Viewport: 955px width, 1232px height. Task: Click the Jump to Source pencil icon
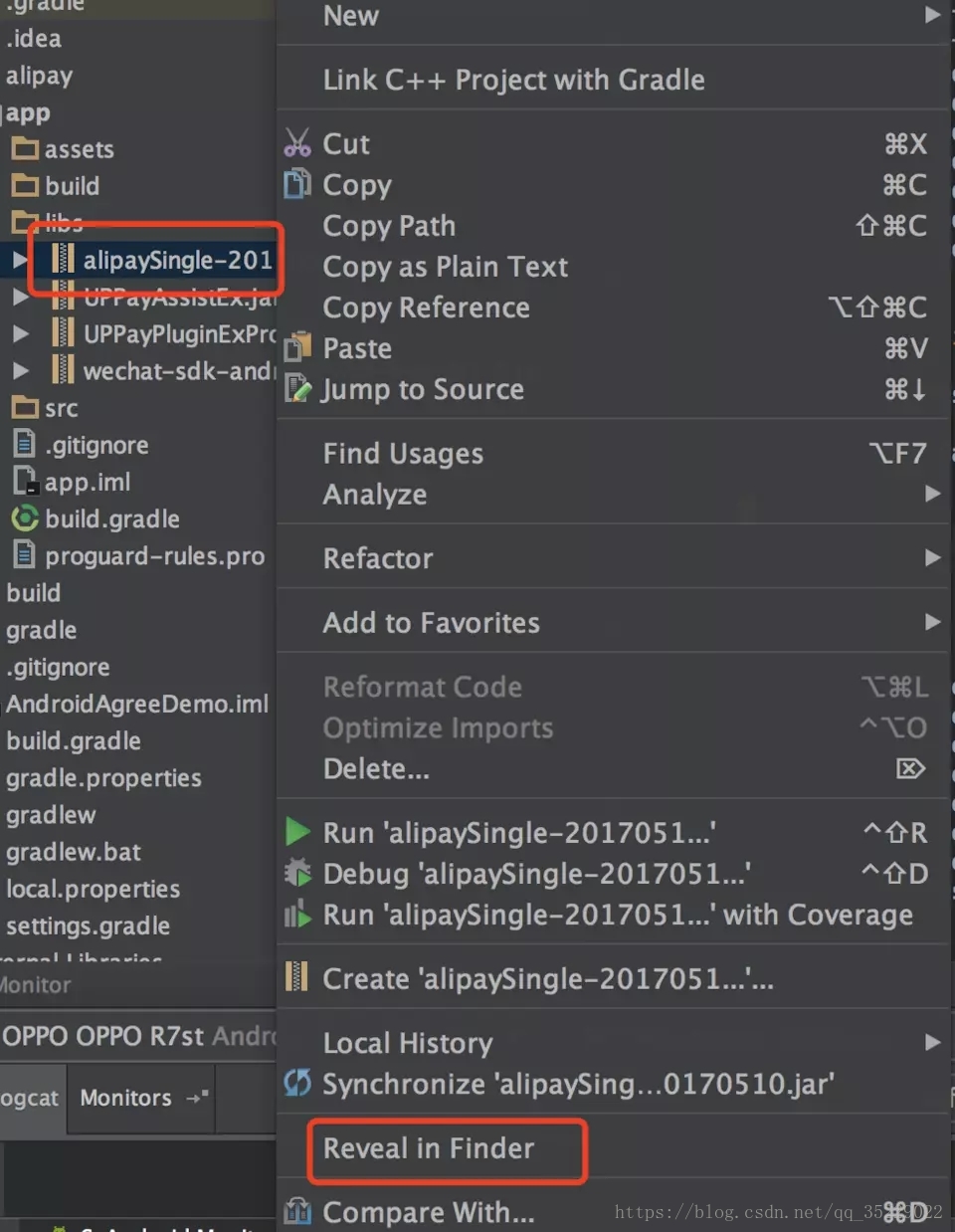coord(297,388)
